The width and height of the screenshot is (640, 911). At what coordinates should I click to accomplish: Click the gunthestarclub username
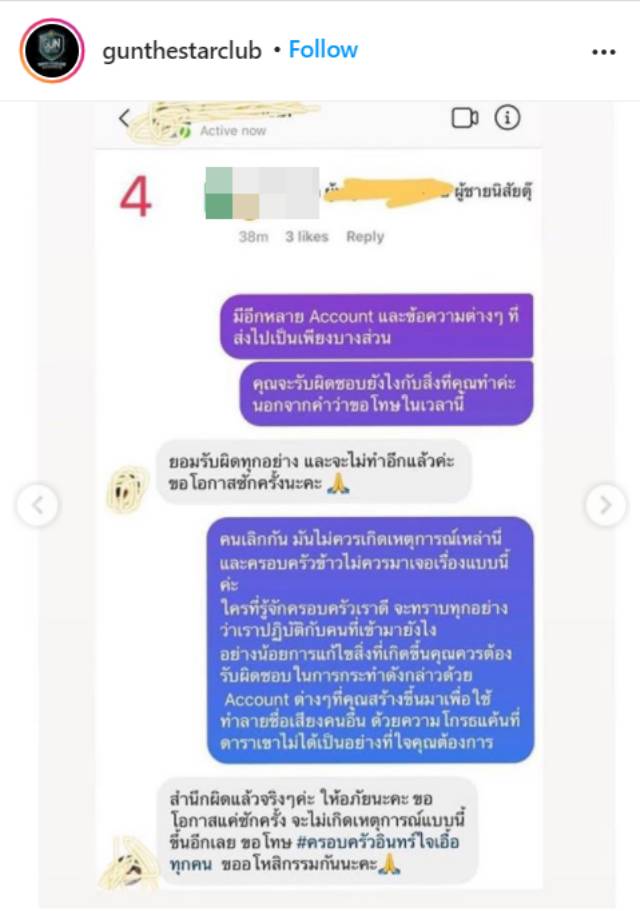pos(182,51)
